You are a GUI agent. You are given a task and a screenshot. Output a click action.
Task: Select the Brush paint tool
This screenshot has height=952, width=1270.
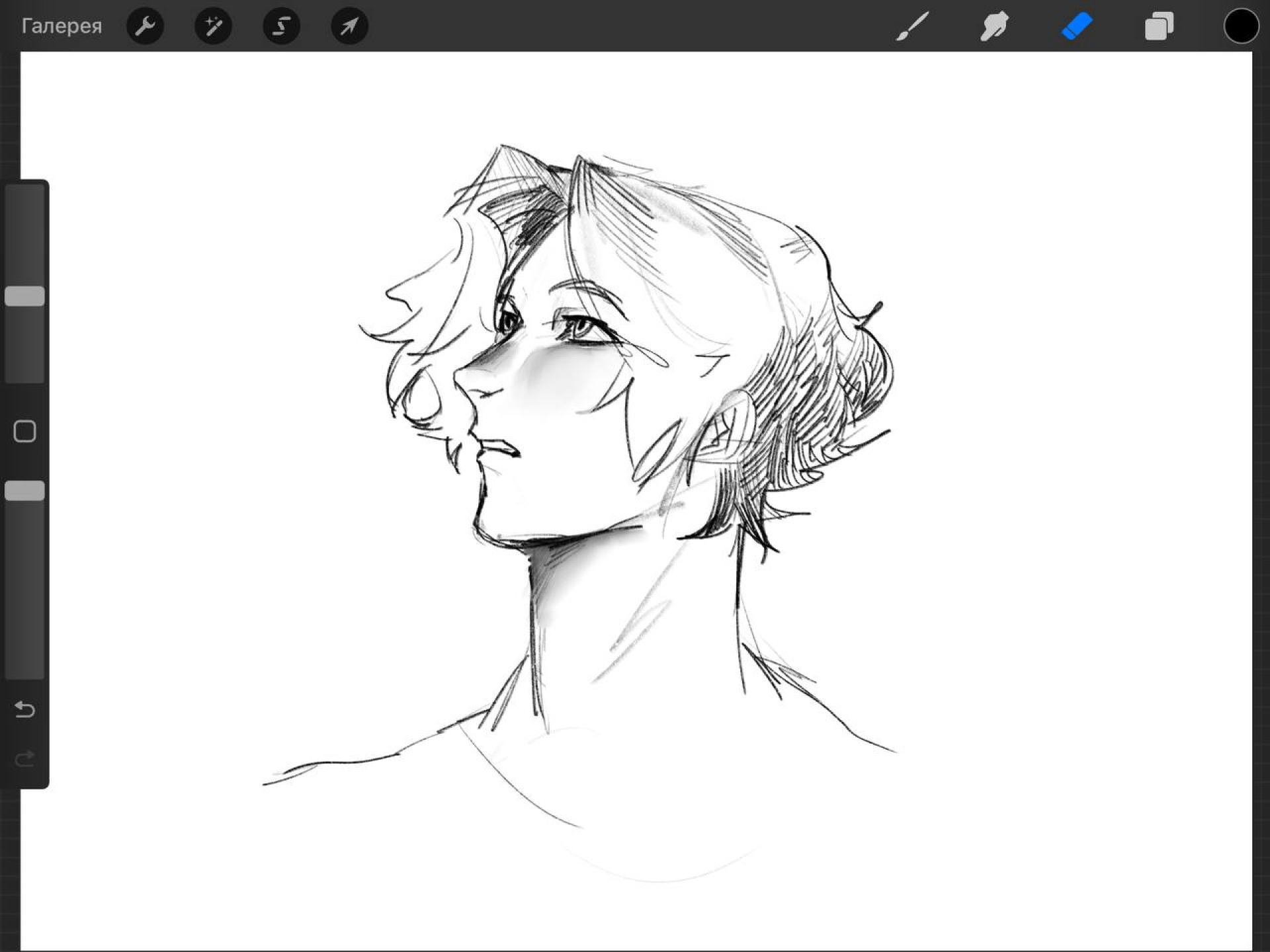coord(912,26)
